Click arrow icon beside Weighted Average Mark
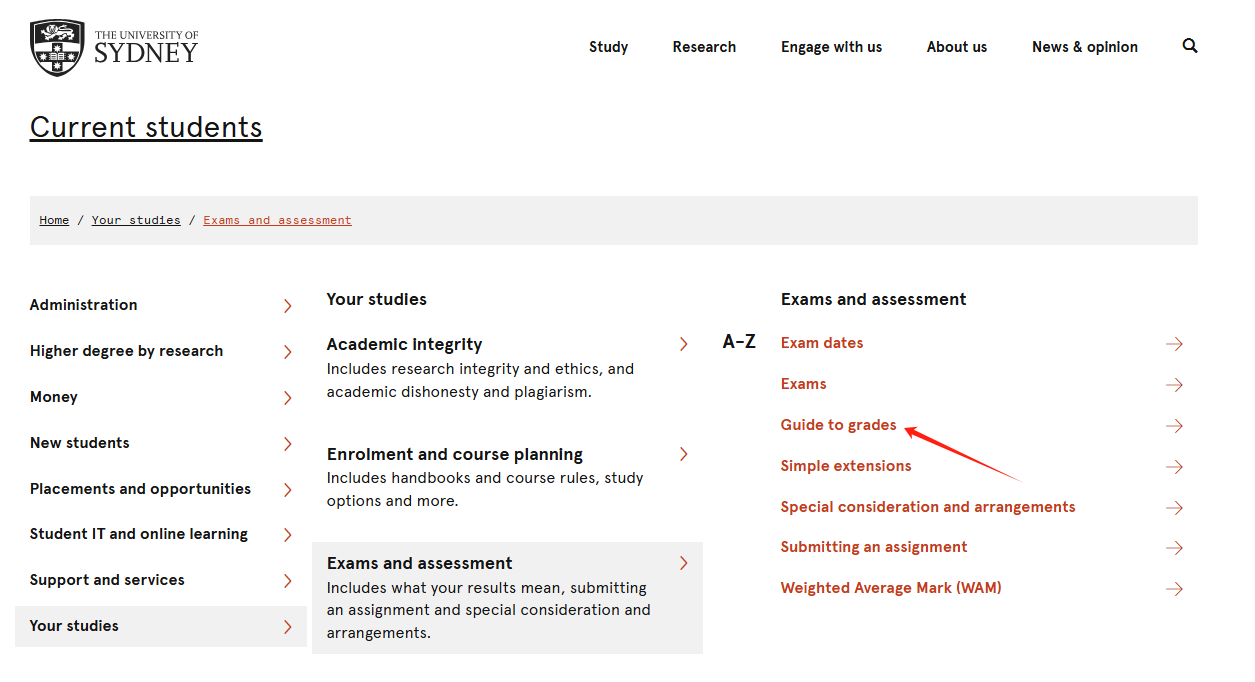This screenshot has height=682, width=1255. click(1174, 589)
